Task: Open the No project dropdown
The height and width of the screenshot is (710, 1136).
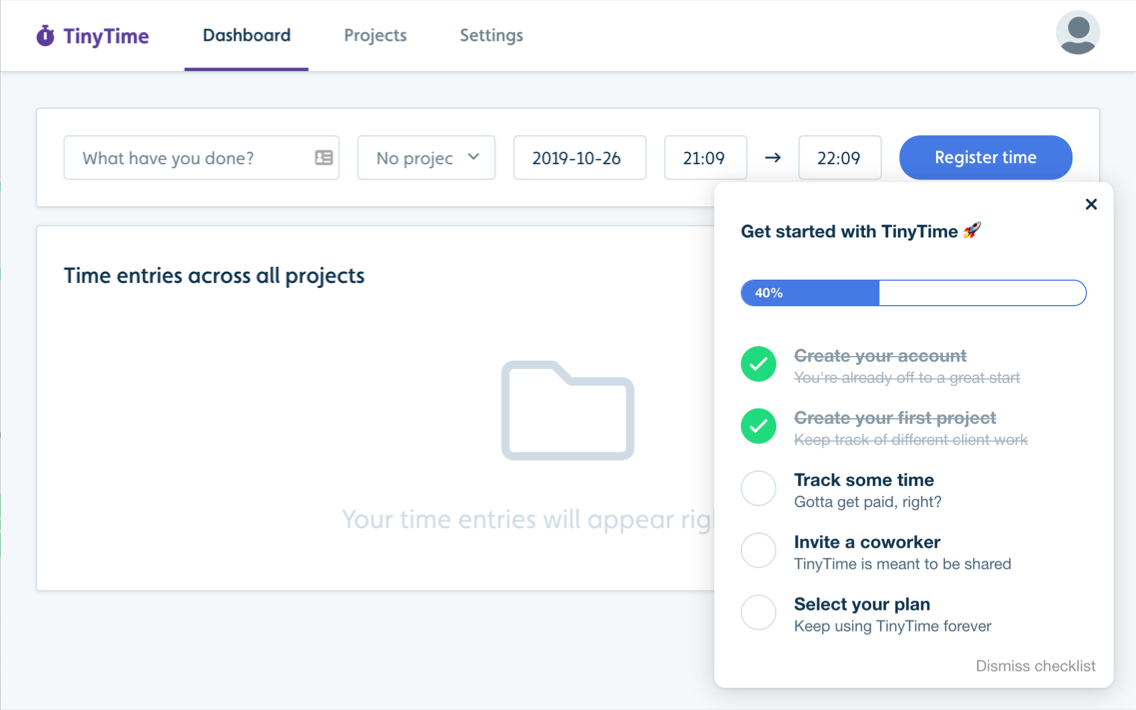Action: coord(426,157)
